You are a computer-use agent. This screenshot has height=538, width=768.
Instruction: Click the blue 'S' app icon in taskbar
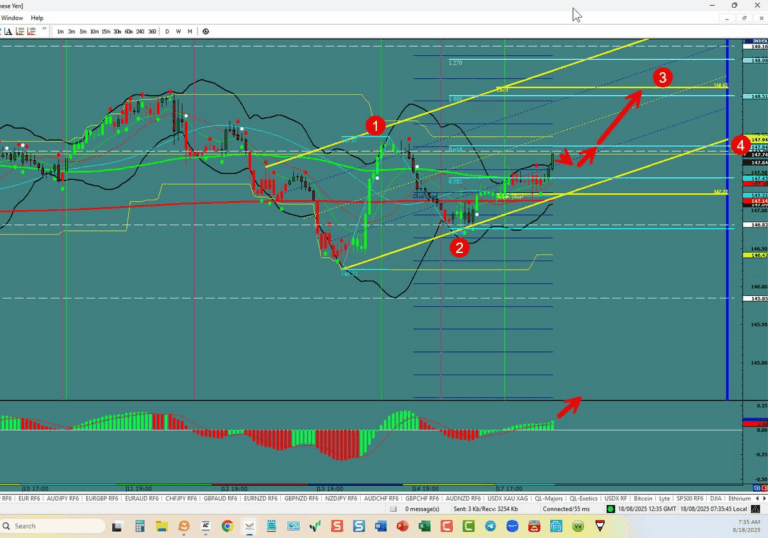(x=359, y=526)
